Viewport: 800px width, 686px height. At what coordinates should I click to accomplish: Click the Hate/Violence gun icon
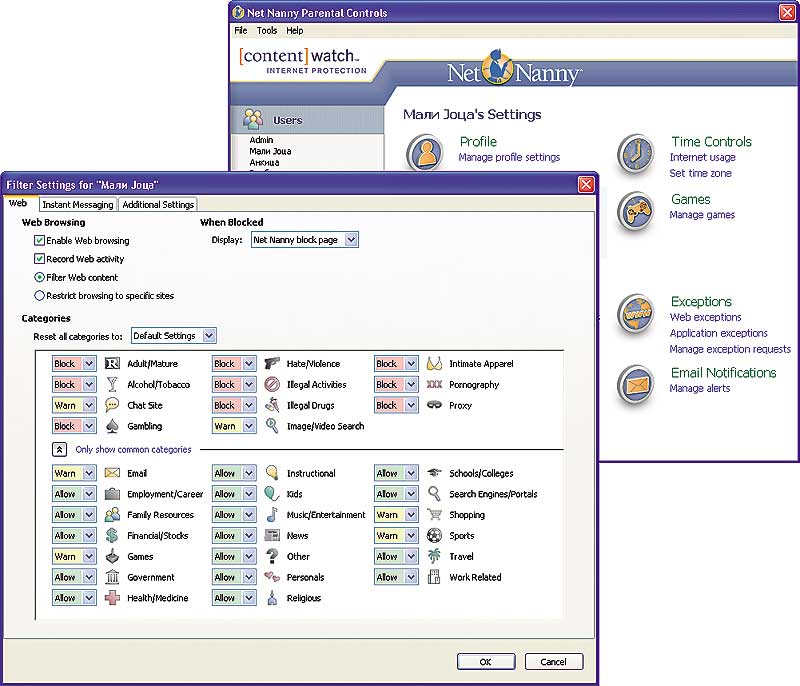(272, 363)
